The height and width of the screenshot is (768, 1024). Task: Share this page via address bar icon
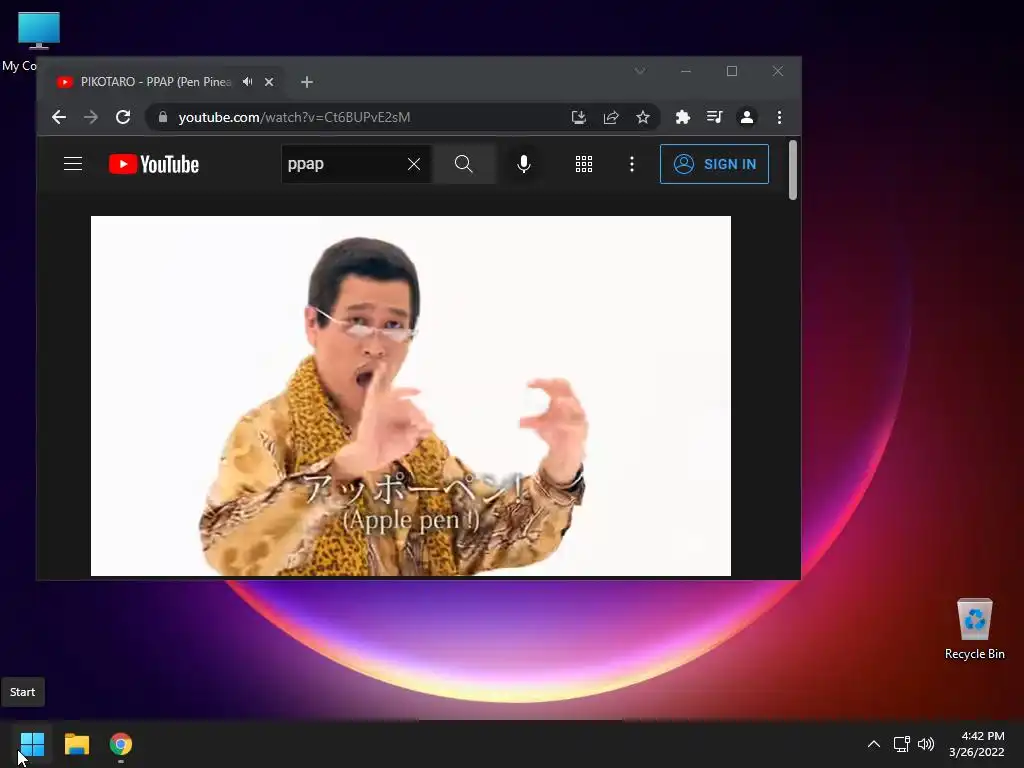coord(611,117)
